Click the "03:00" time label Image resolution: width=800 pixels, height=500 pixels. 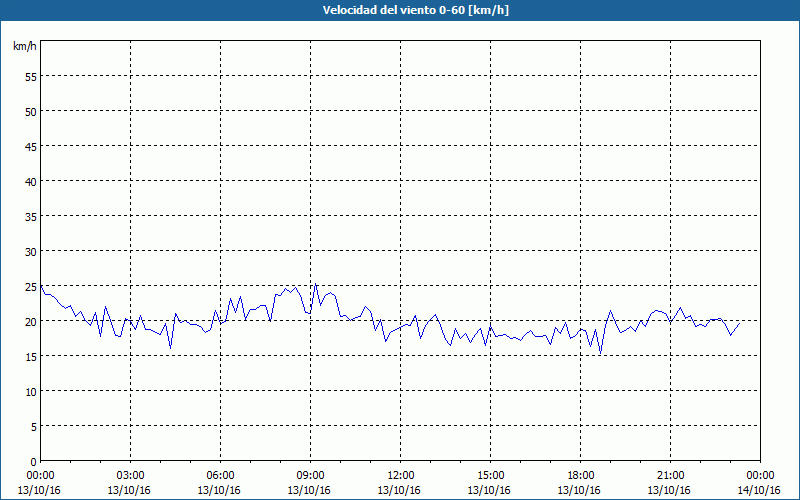pyautogui.click(x=131, y=476)
